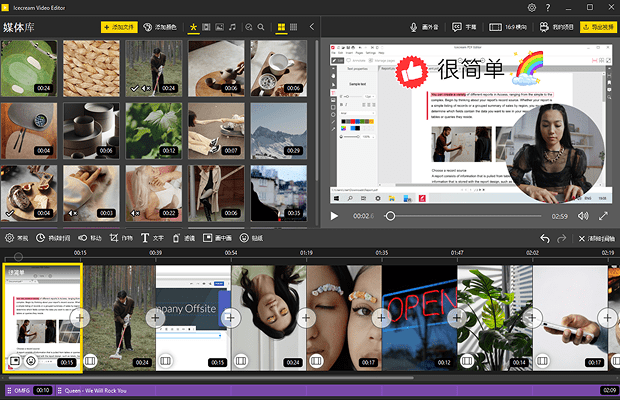620x401 pixels.
Task: Switch media library to small grid view
Action: pos(293,27)
